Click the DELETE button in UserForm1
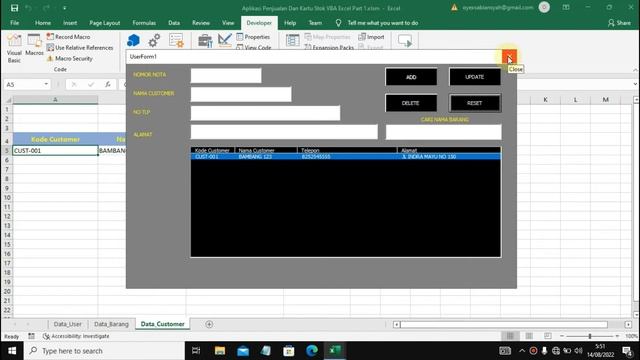This screenshot has width=640, height=360. (411, 103)
